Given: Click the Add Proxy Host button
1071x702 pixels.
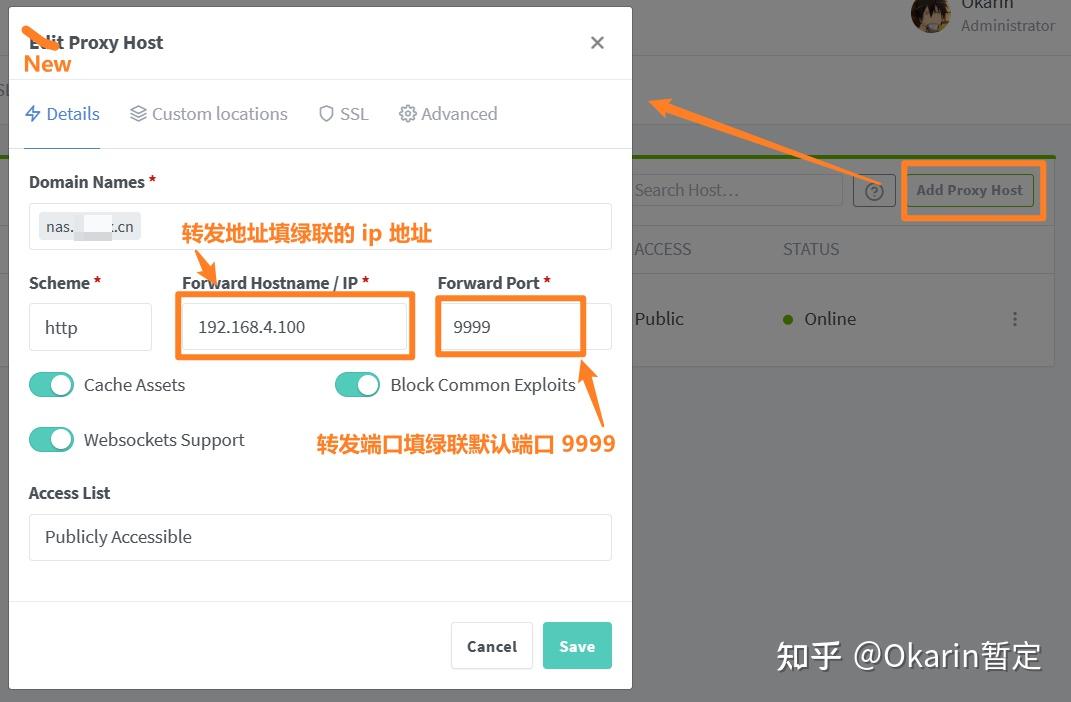Looking at the screenshot, I should click(x=969, y=190).
